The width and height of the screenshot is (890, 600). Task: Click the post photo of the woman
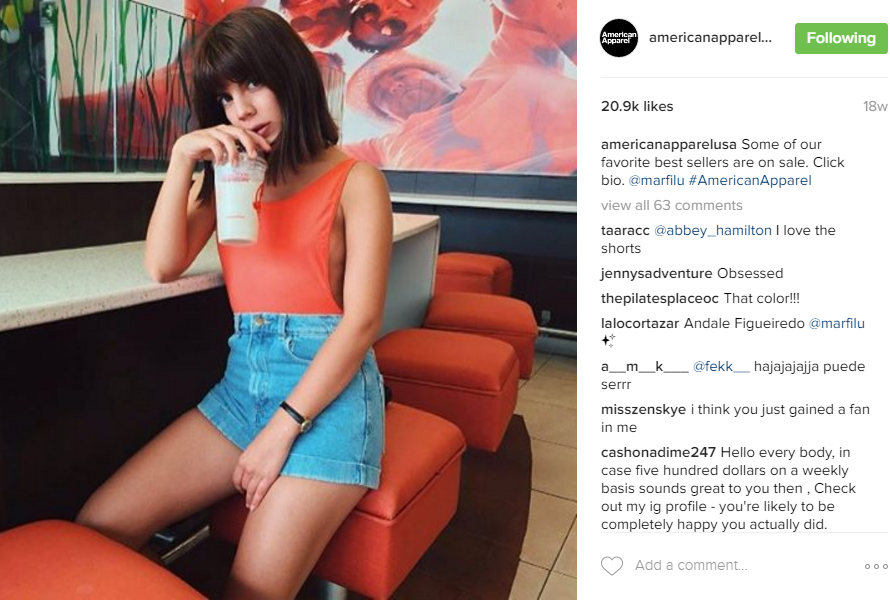[288, 300]
